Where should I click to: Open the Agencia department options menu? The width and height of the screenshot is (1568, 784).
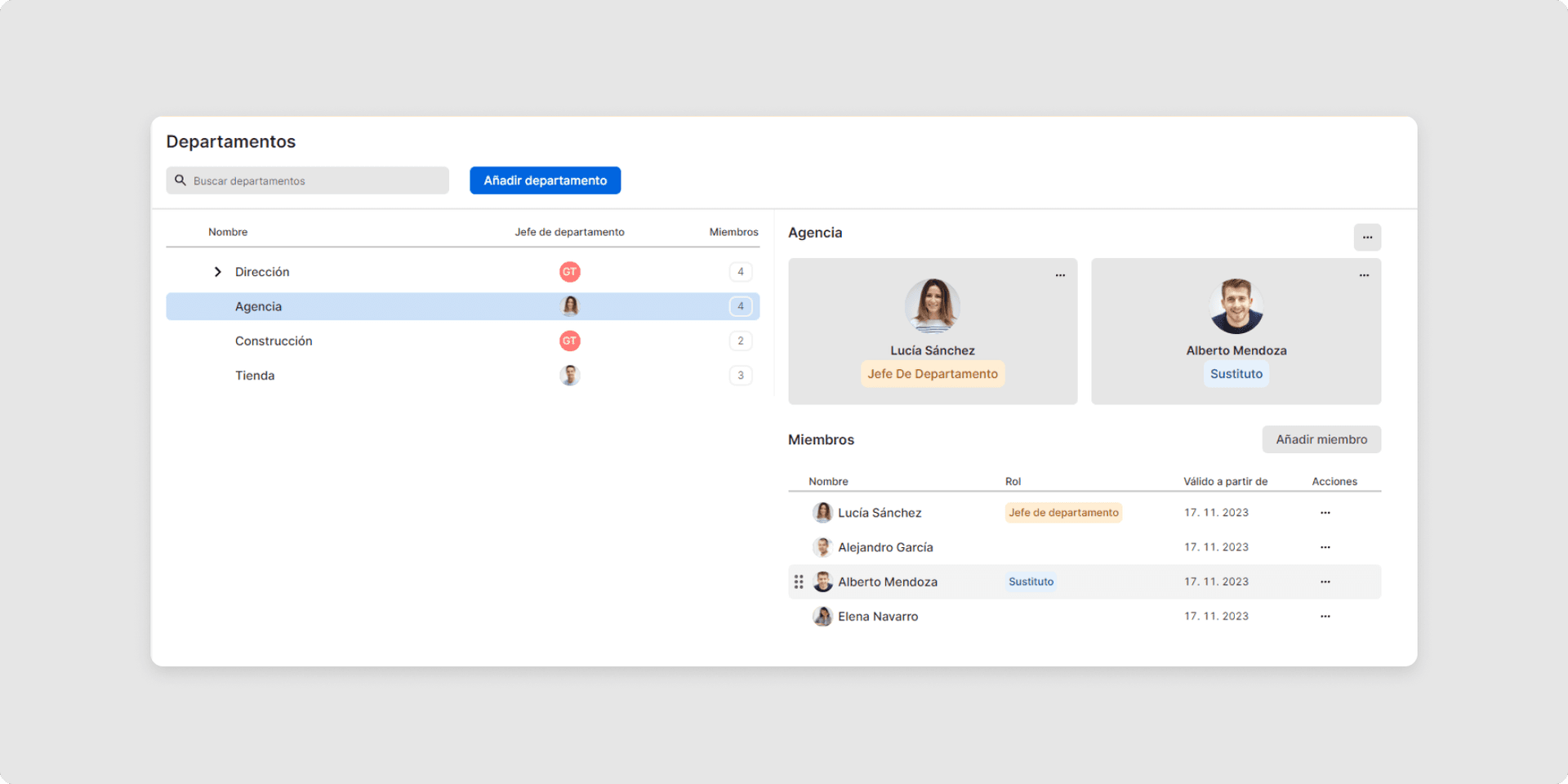tap(1367, 238)
